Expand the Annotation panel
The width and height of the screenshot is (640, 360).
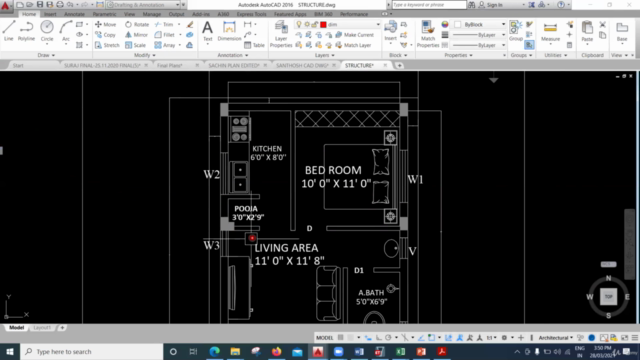233,55
